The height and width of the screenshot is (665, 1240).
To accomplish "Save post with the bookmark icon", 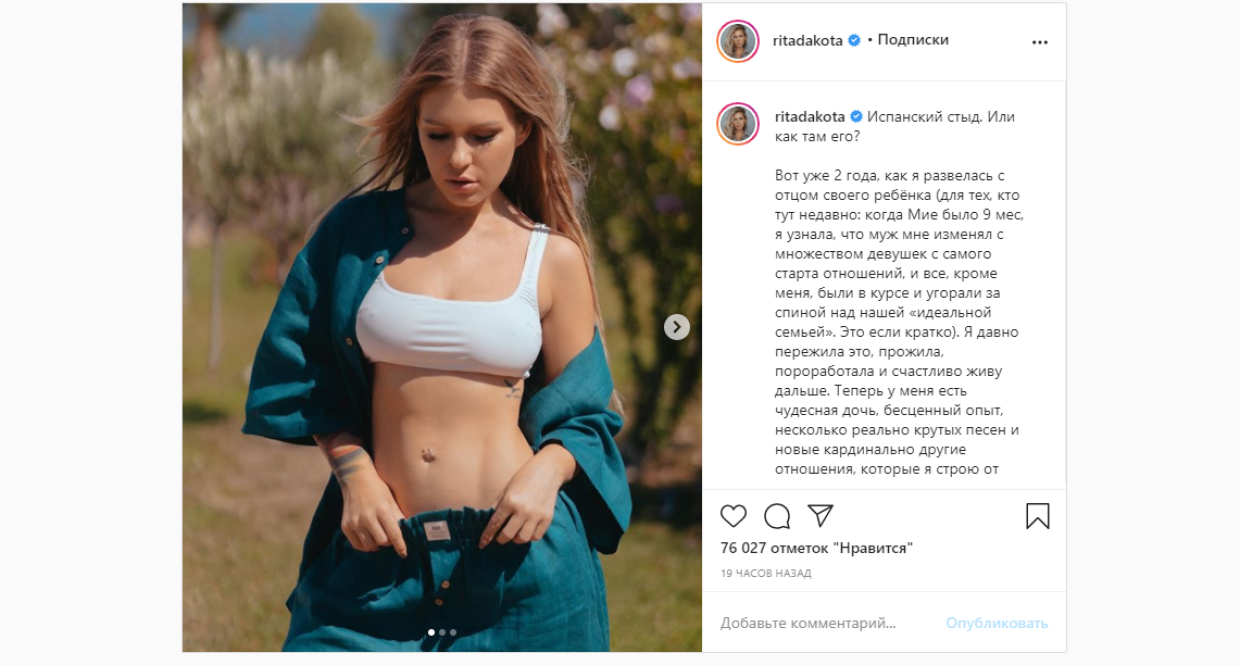I will tap(1037, 516).
